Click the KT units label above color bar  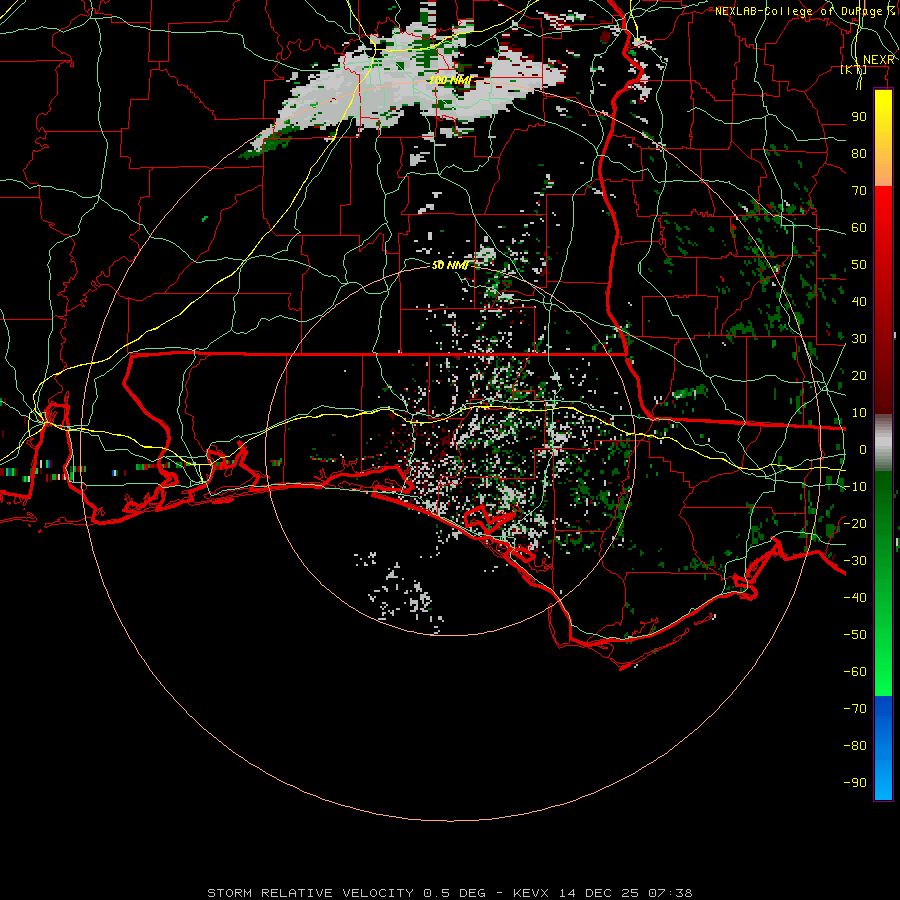point(854,69)
